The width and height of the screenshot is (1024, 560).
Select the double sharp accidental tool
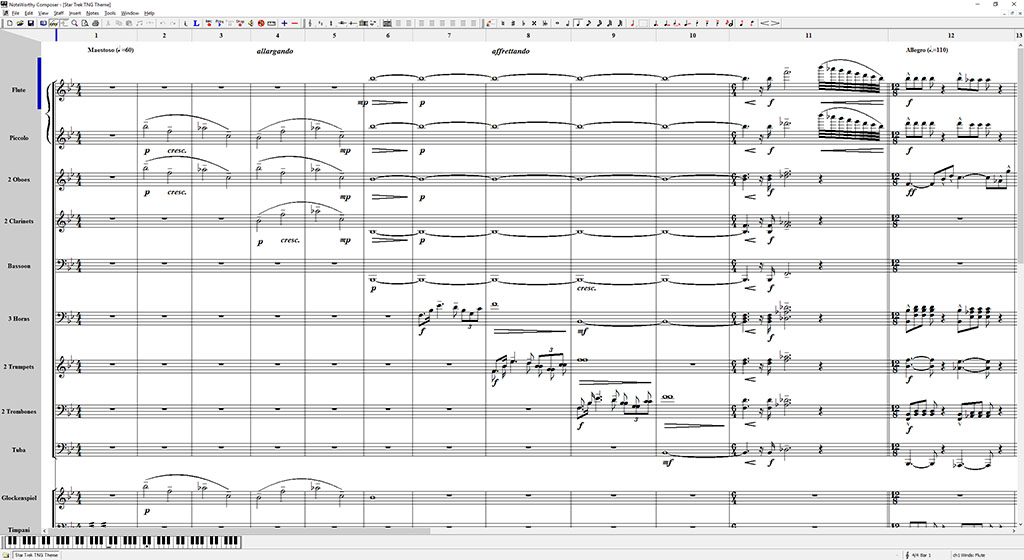click(x=534, y=23)
